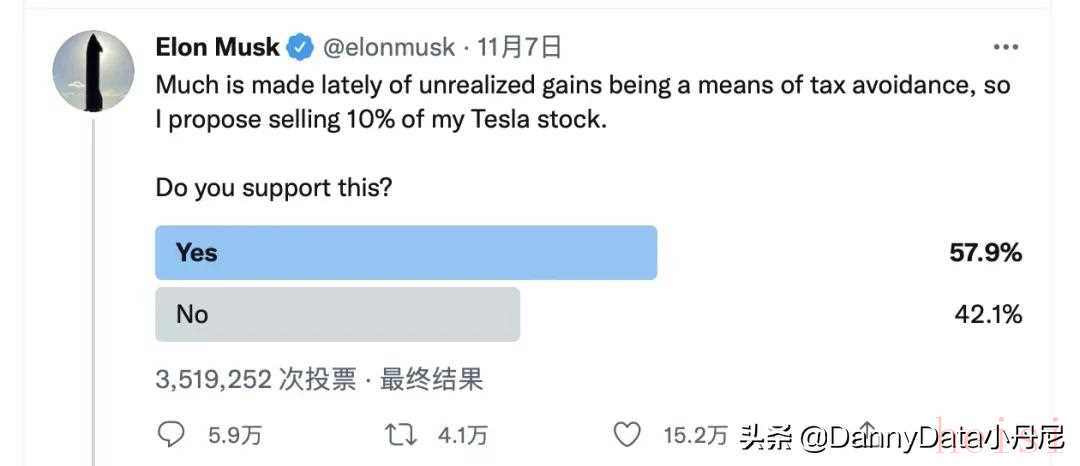1080x466 pixels.
Task: Click the 3,519,252 vote count text
Action: point(214,379)
